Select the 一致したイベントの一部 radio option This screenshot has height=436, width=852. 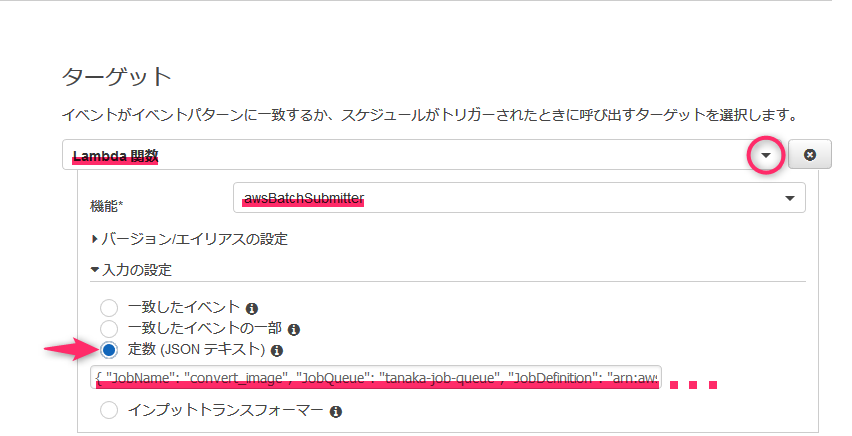tap(109, 329)
